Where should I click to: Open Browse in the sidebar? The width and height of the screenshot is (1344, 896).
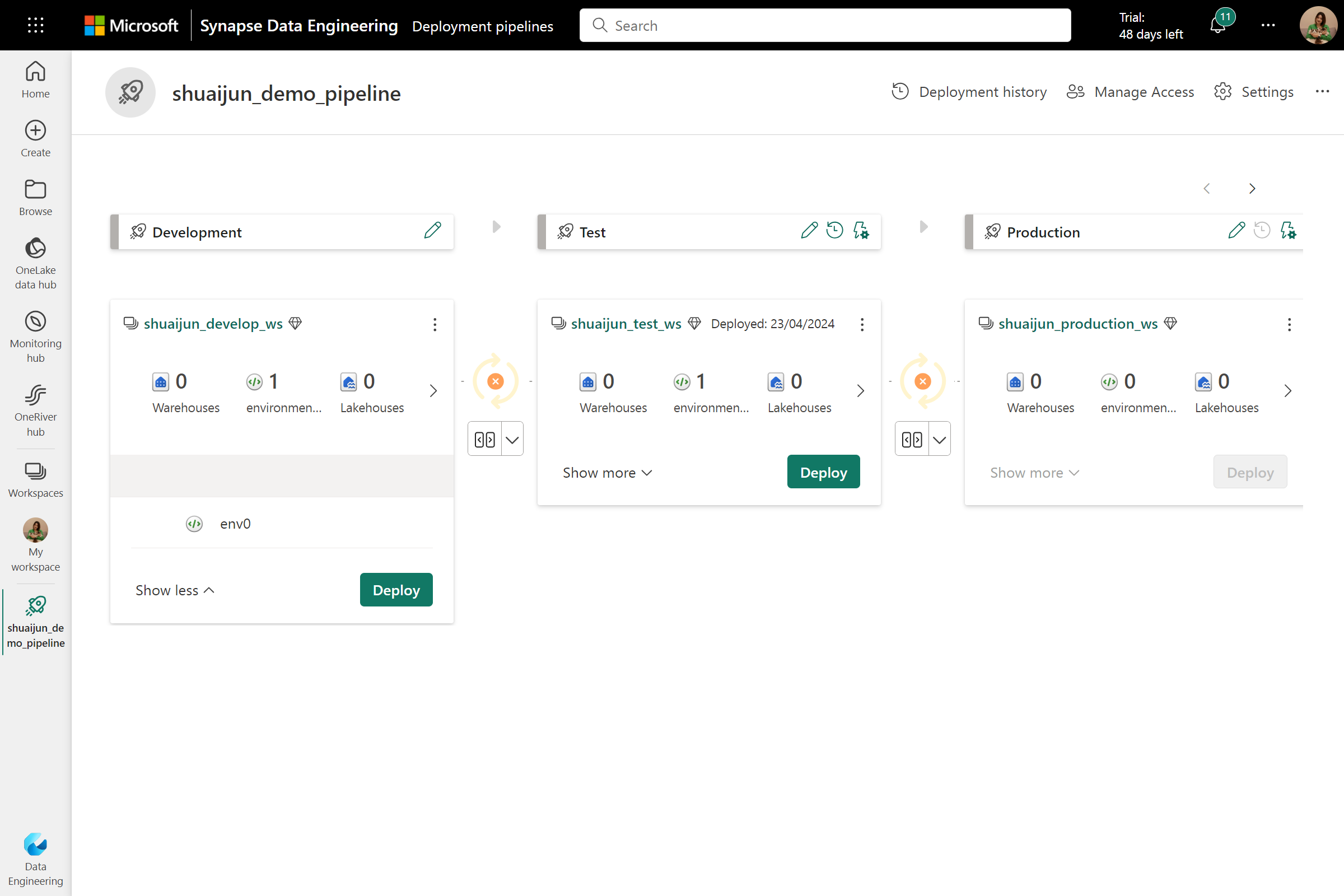[35, 198]
